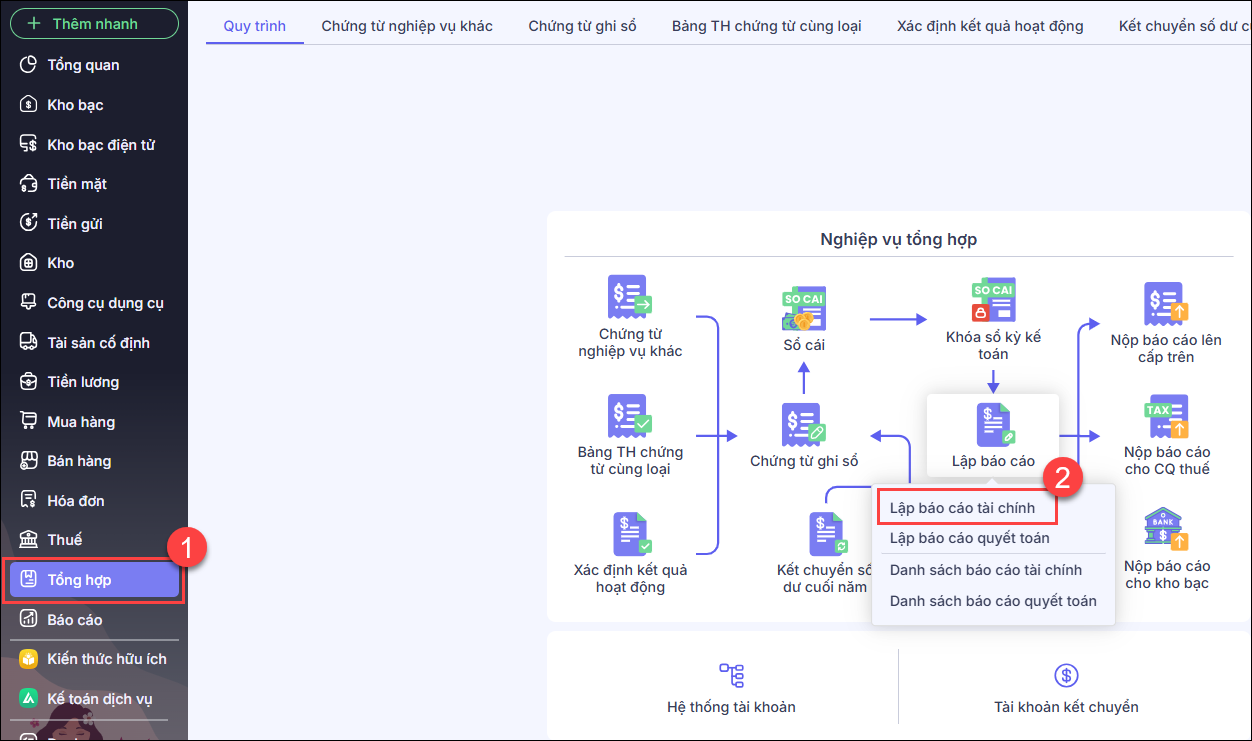Screen dimensions: 1252x741
Task: Open Hệ thống tài khoản icon
Action: click(731, 675)
